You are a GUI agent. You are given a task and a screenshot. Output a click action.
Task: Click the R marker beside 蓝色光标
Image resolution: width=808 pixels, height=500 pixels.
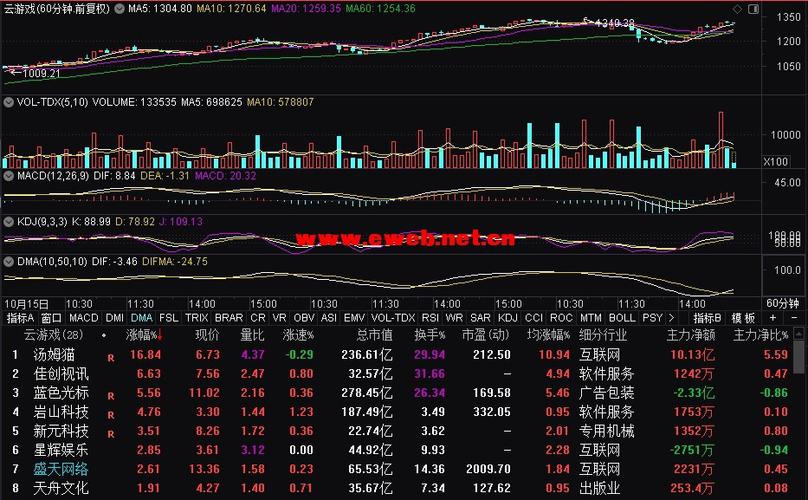pyautogui.click(x=111, y=396)
